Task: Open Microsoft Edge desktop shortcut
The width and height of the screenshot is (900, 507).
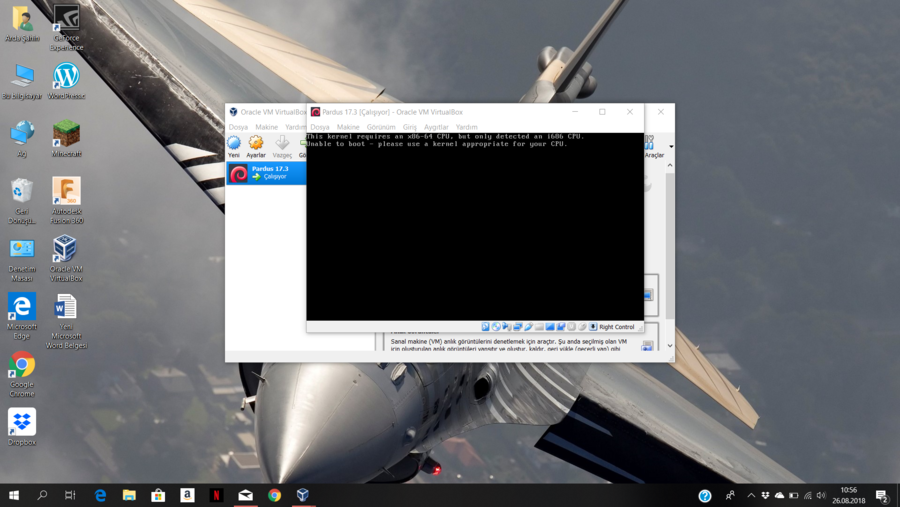Action: [22, 316]
